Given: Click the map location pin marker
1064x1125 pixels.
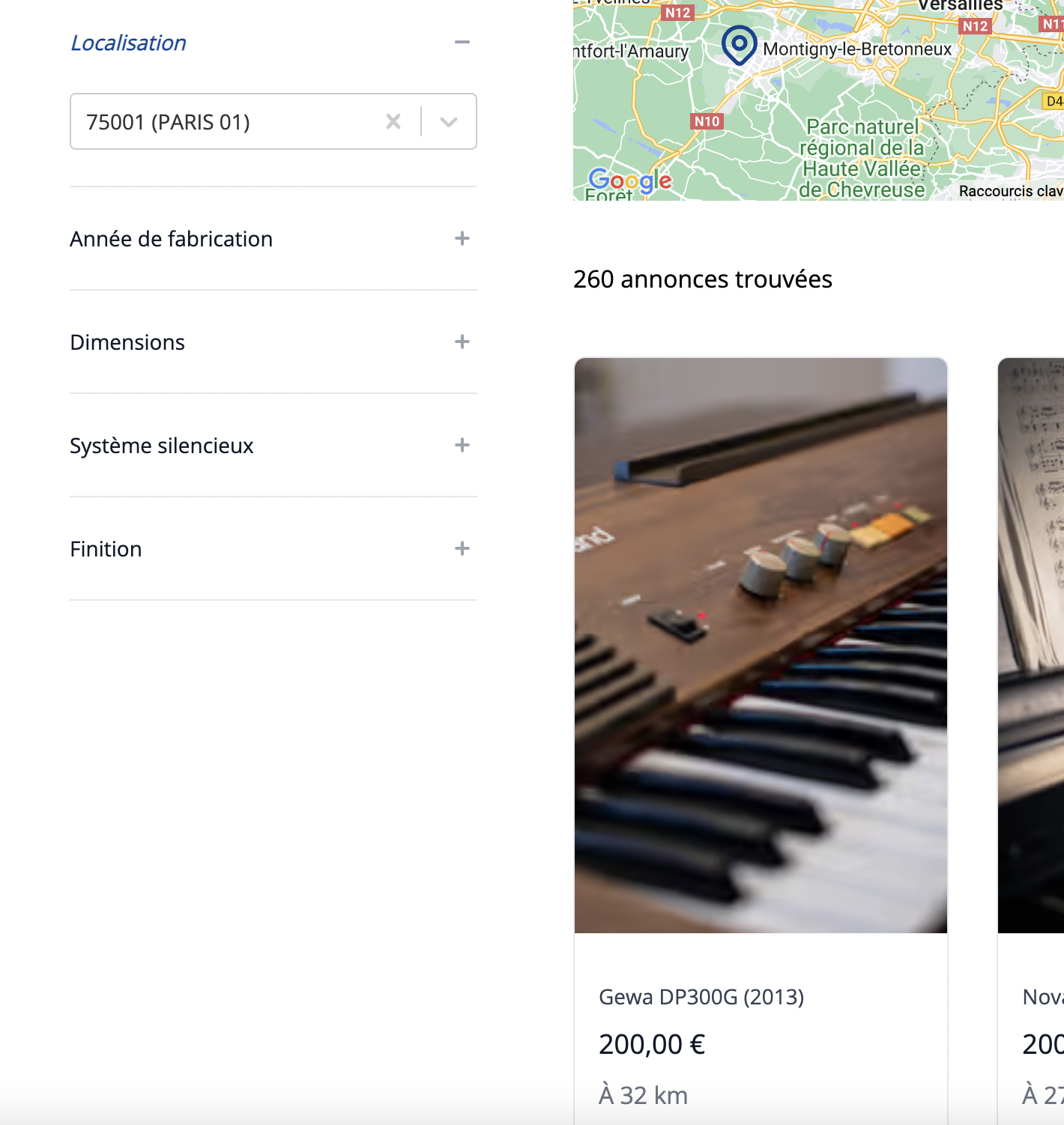Looking at the screenshot, I should 739,45.
